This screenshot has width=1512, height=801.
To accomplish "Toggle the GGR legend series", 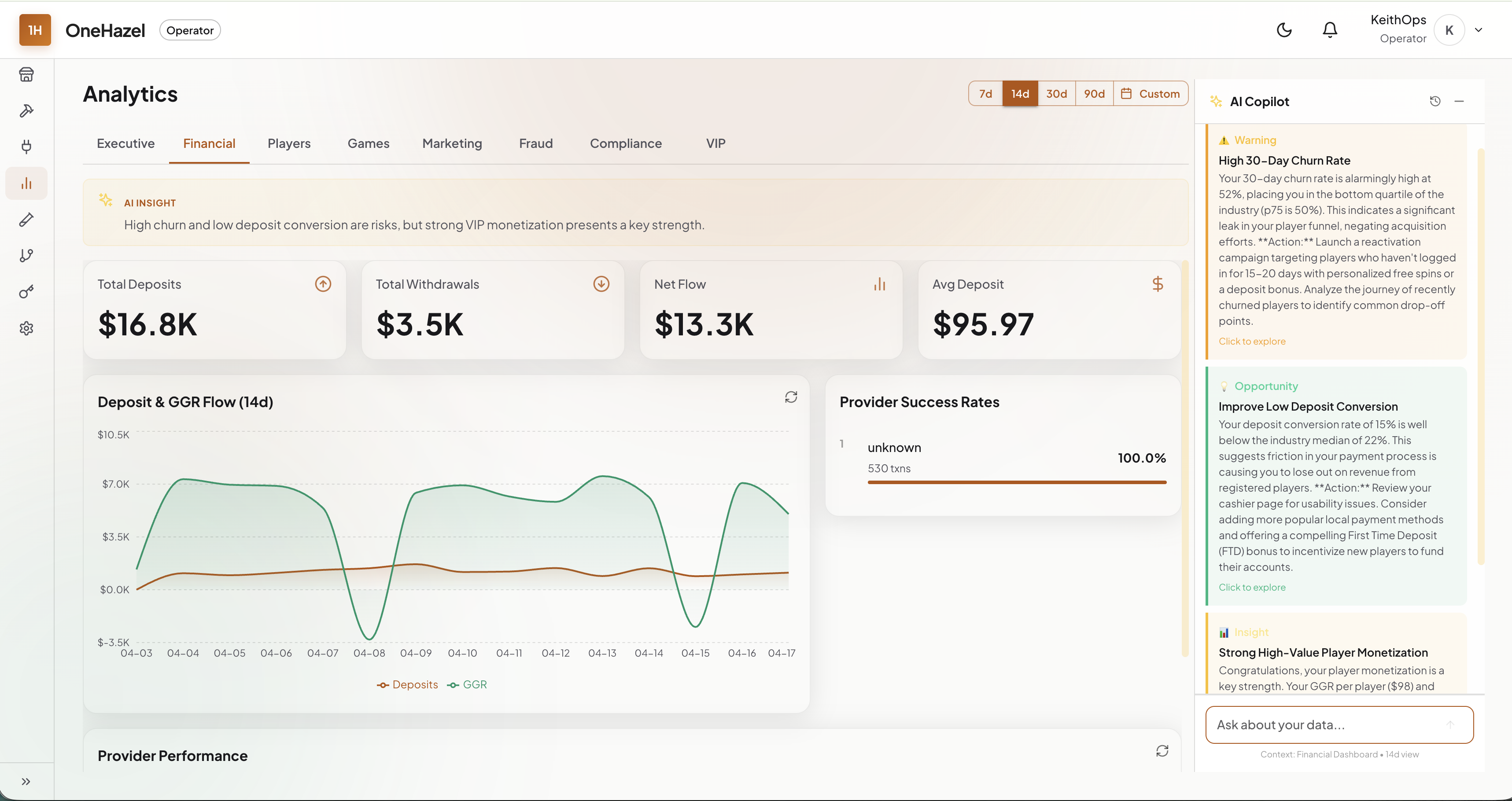I will [467, 685].
